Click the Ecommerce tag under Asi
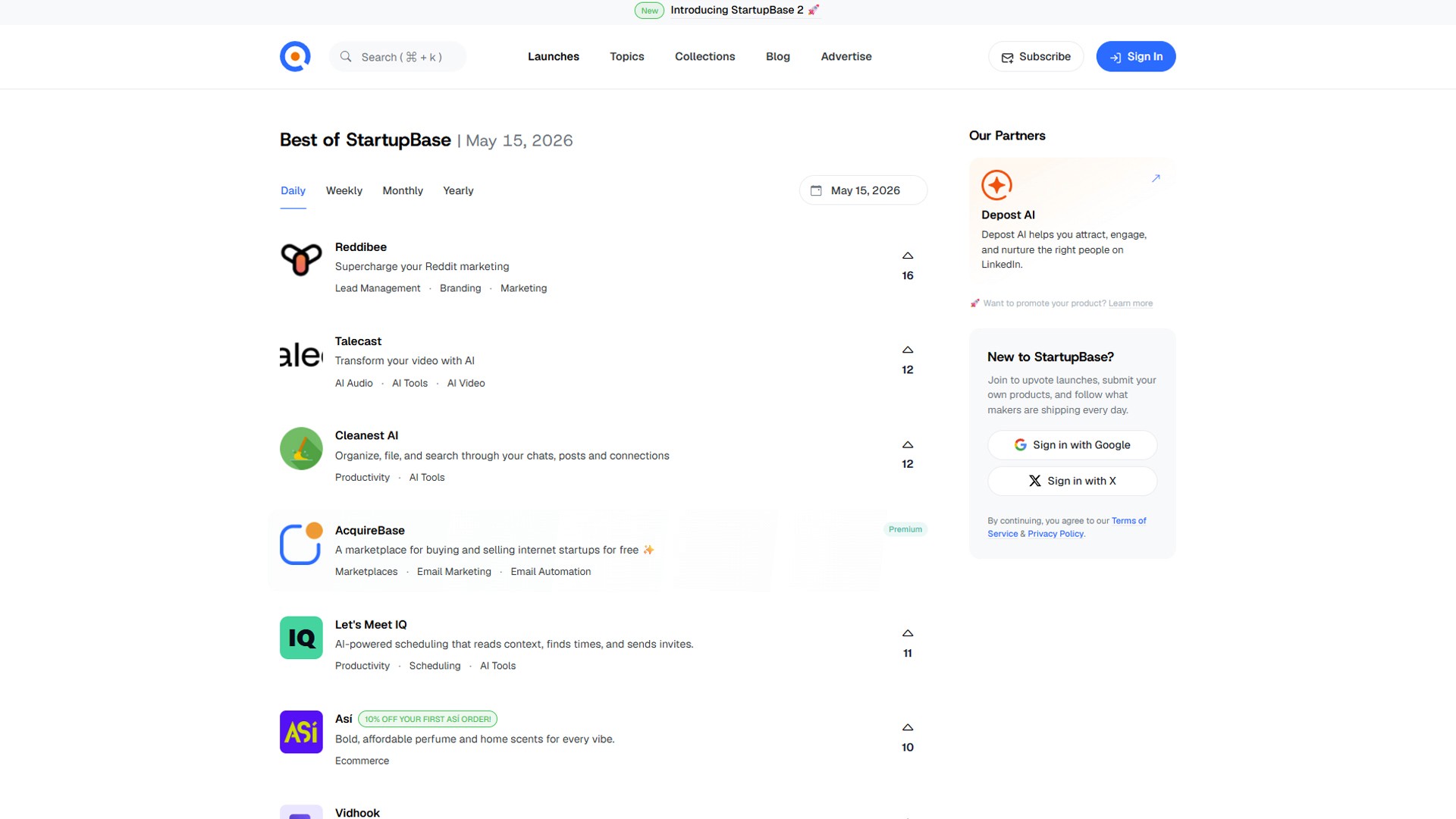This screenshot has width=1456, height=819. 362,761
